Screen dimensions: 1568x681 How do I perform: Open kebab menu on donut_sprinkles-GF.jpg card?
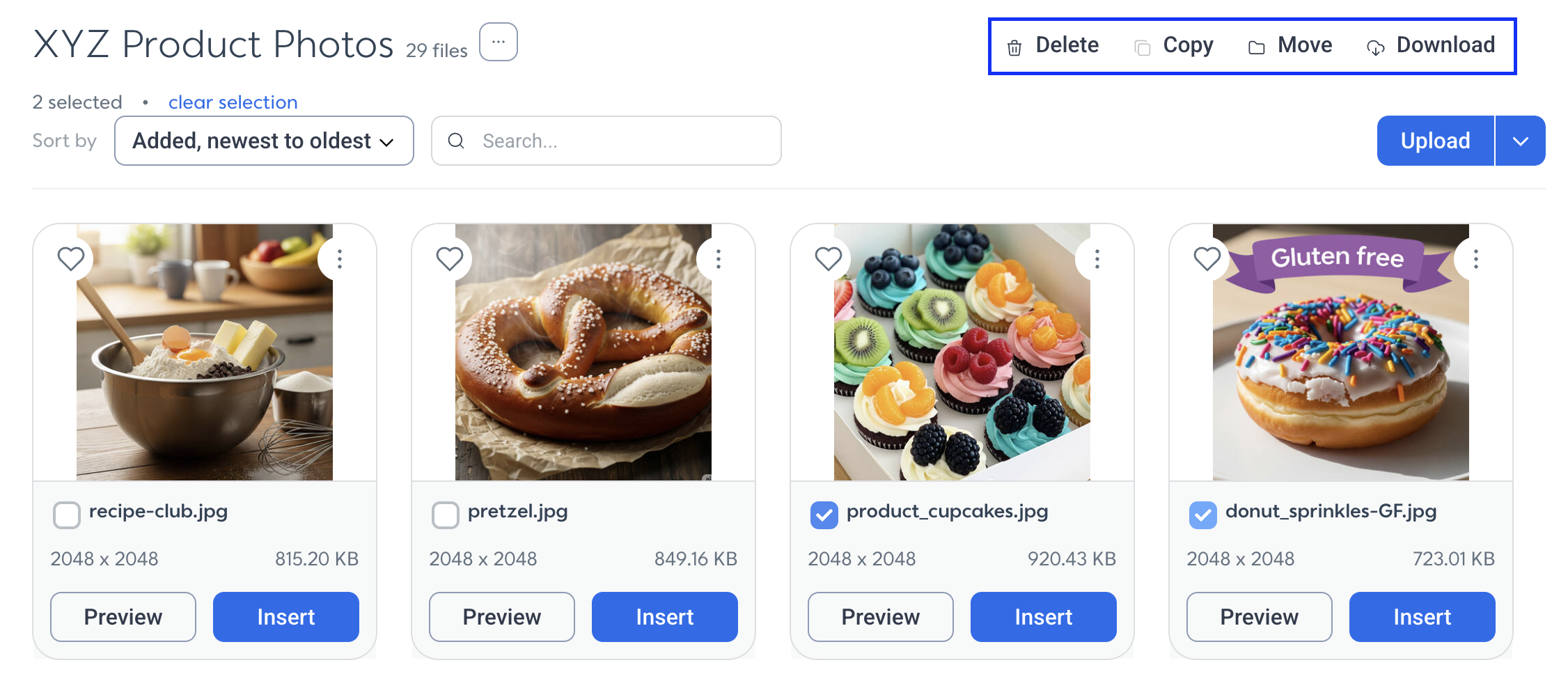tap(1476, 259)
